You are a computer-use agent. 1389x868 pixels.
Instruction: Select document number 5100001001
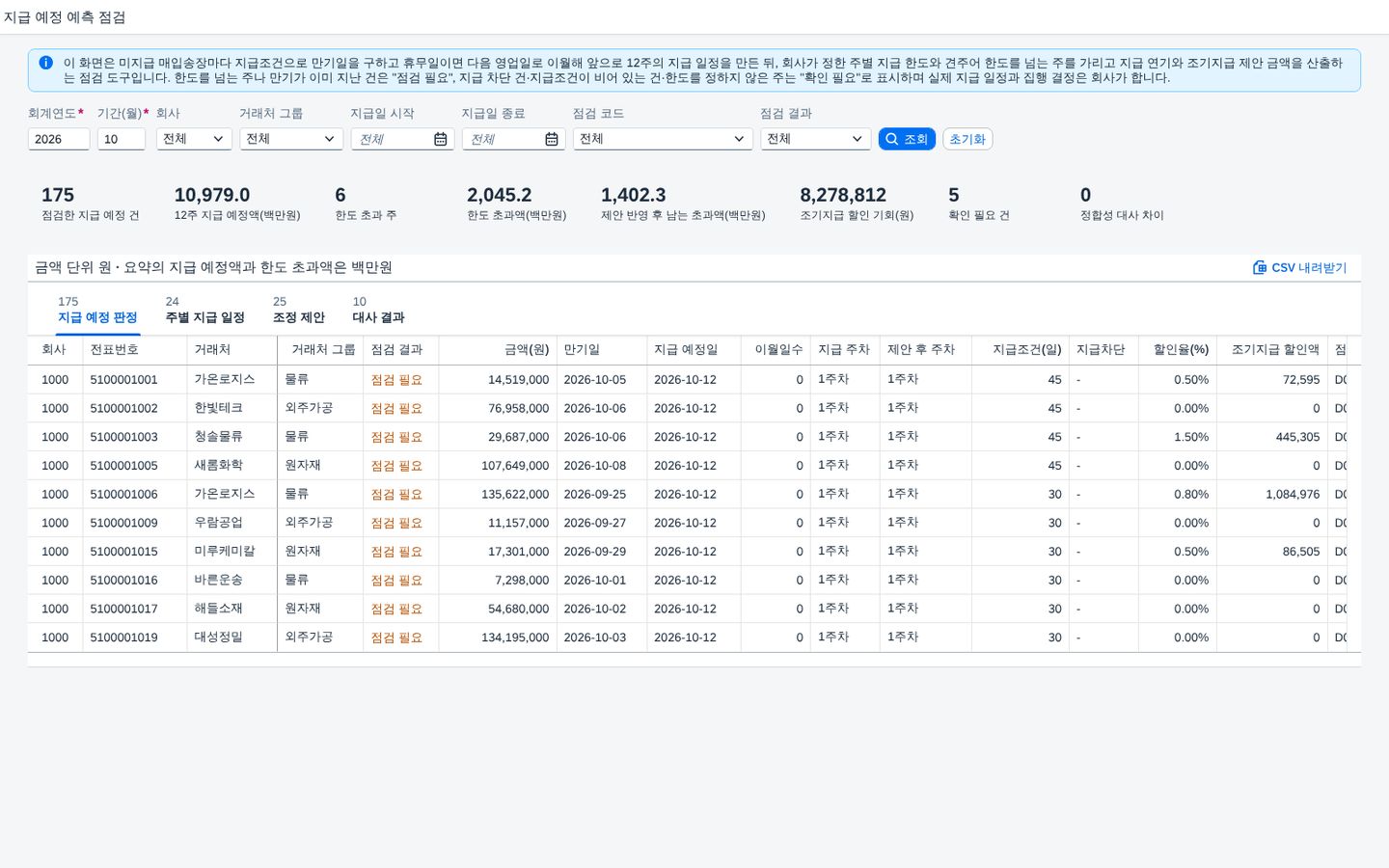click(x=123, y=380)
